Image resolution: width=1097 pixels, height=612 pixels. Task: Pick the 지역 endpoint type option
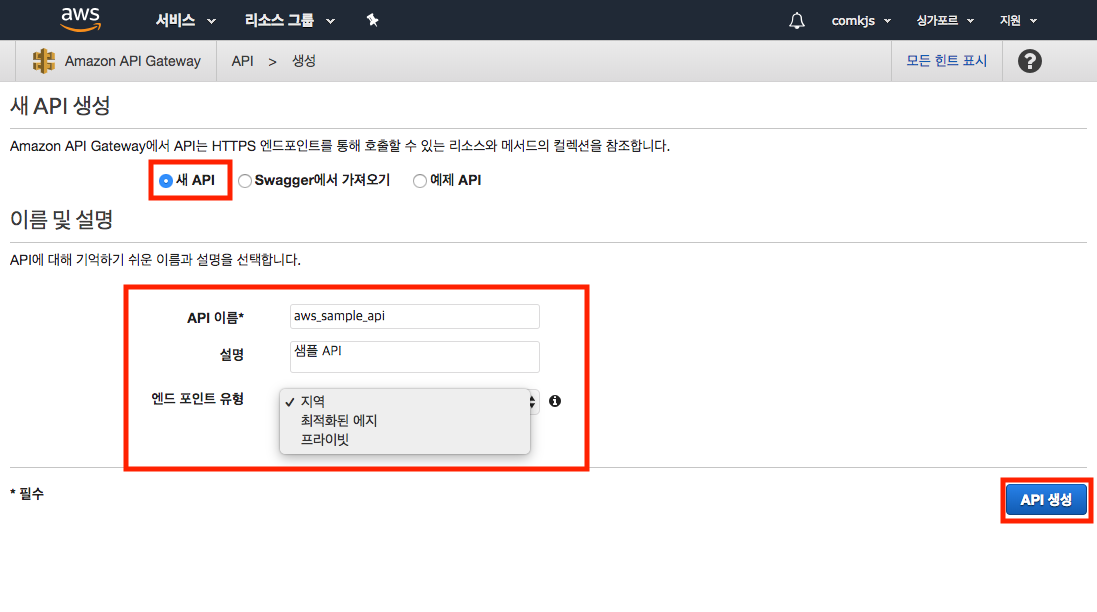tap(312, 401)
